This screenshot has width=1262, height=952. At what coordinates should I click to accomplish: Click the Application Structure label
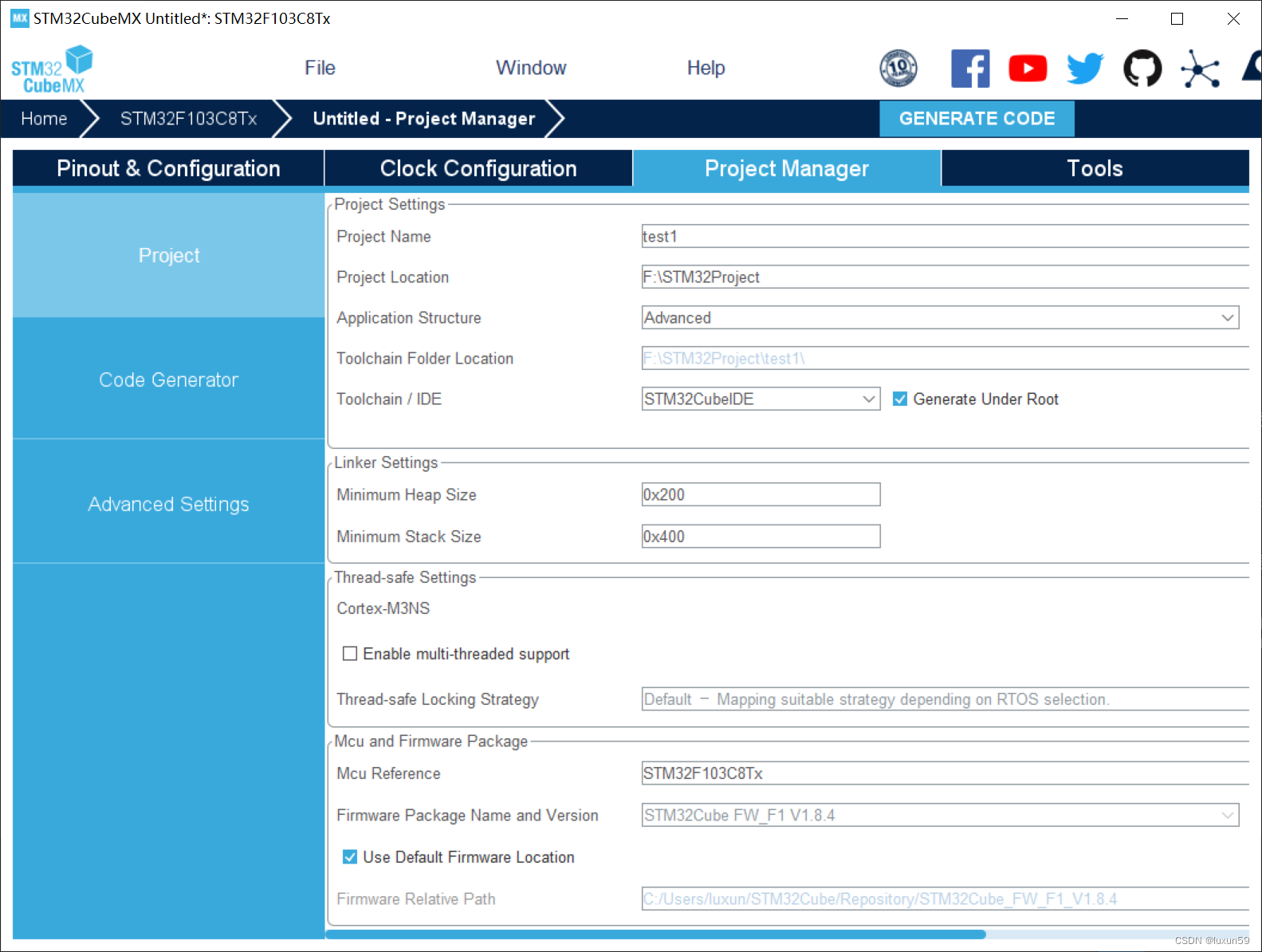pyautogui.click(x=409, y=317)
